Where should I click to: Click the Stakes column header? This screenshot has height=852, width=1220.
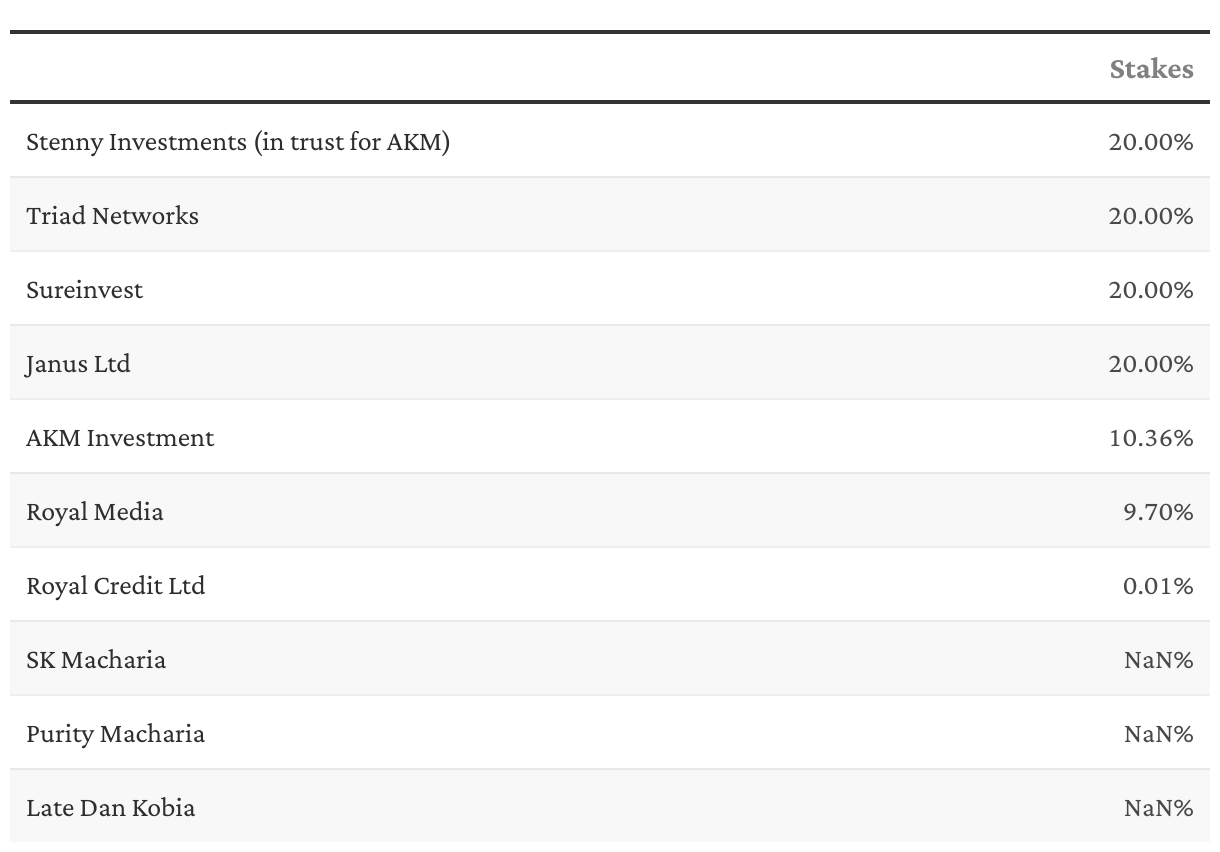click(1151, 69)
